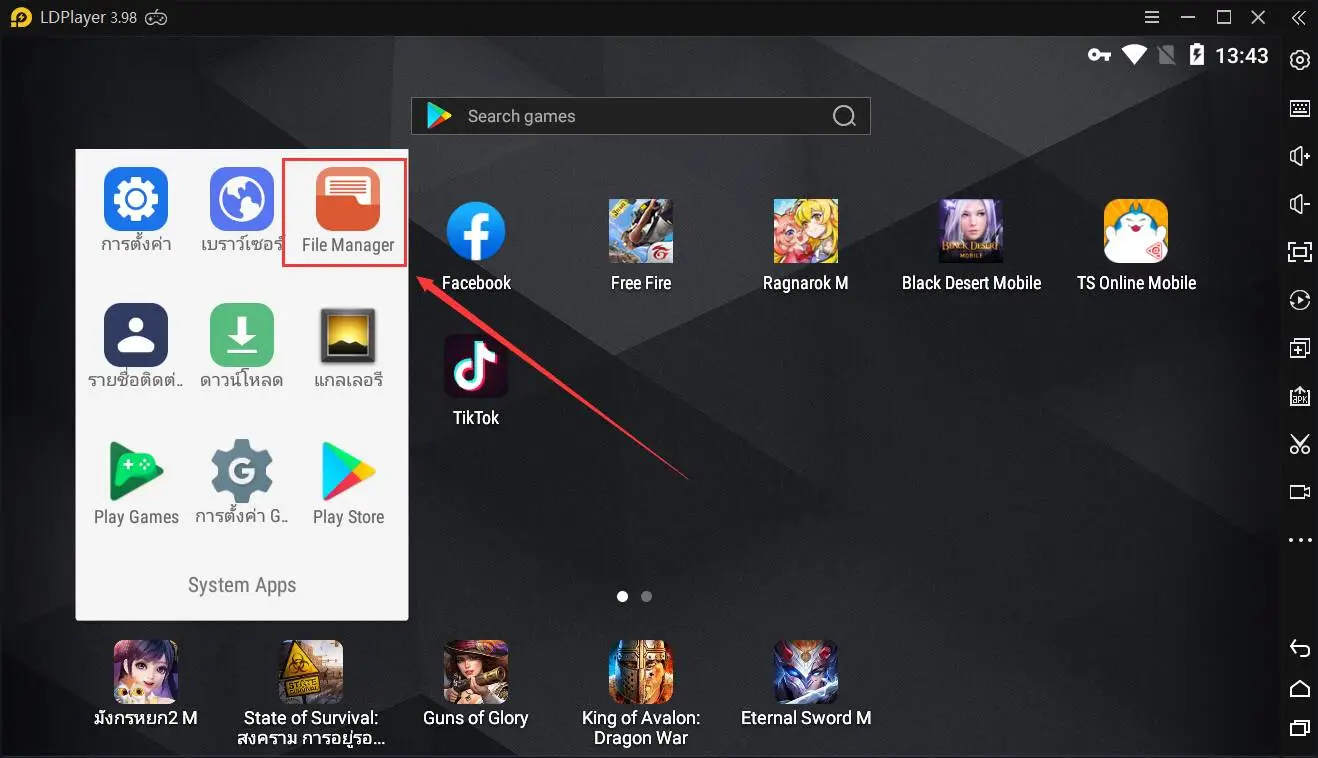
Task: Open keyboard mapping in sidebar
Action: coord(1299,108)
